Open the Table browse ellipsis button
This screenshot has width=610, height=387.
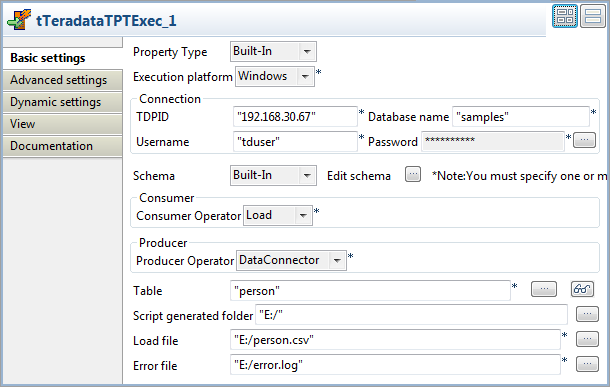coord(544,289)
